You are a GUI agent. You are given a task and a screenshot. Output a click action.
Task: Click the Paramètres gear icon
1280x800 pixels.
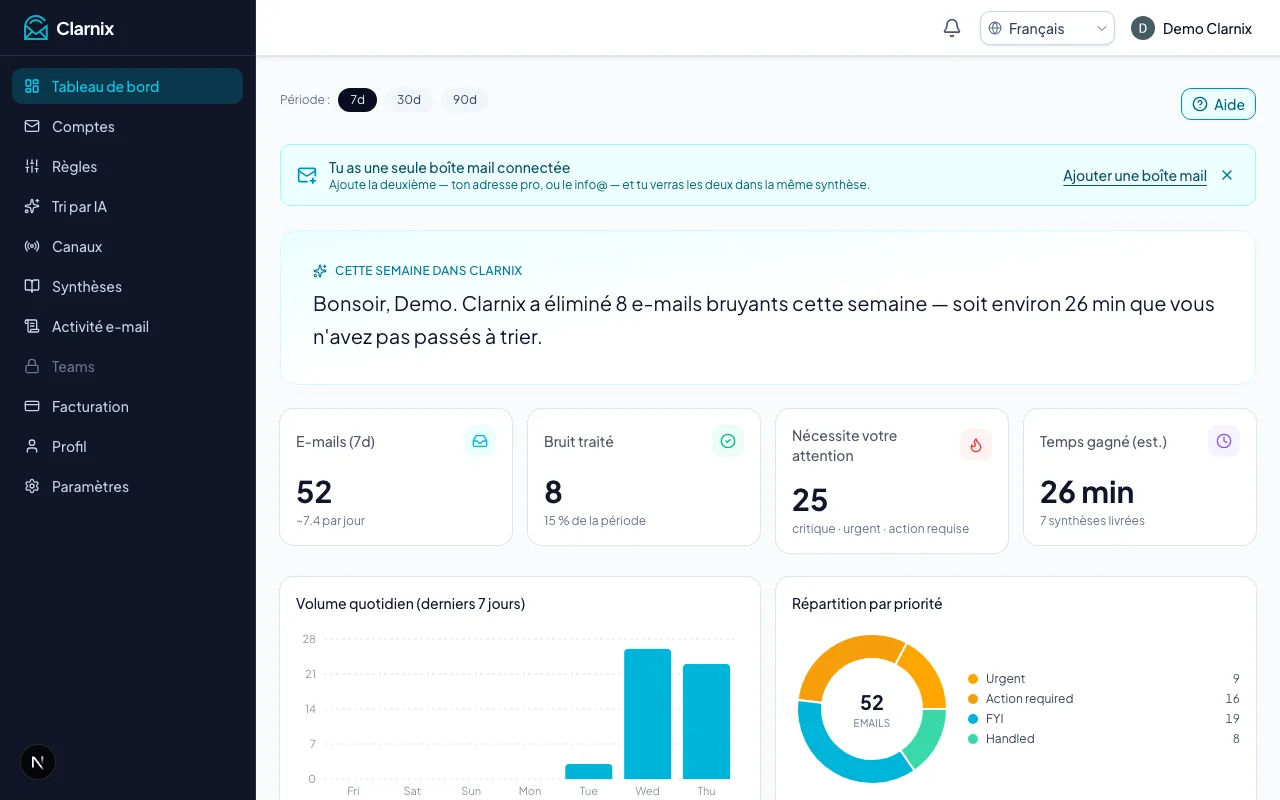click(x=32, y=486)
